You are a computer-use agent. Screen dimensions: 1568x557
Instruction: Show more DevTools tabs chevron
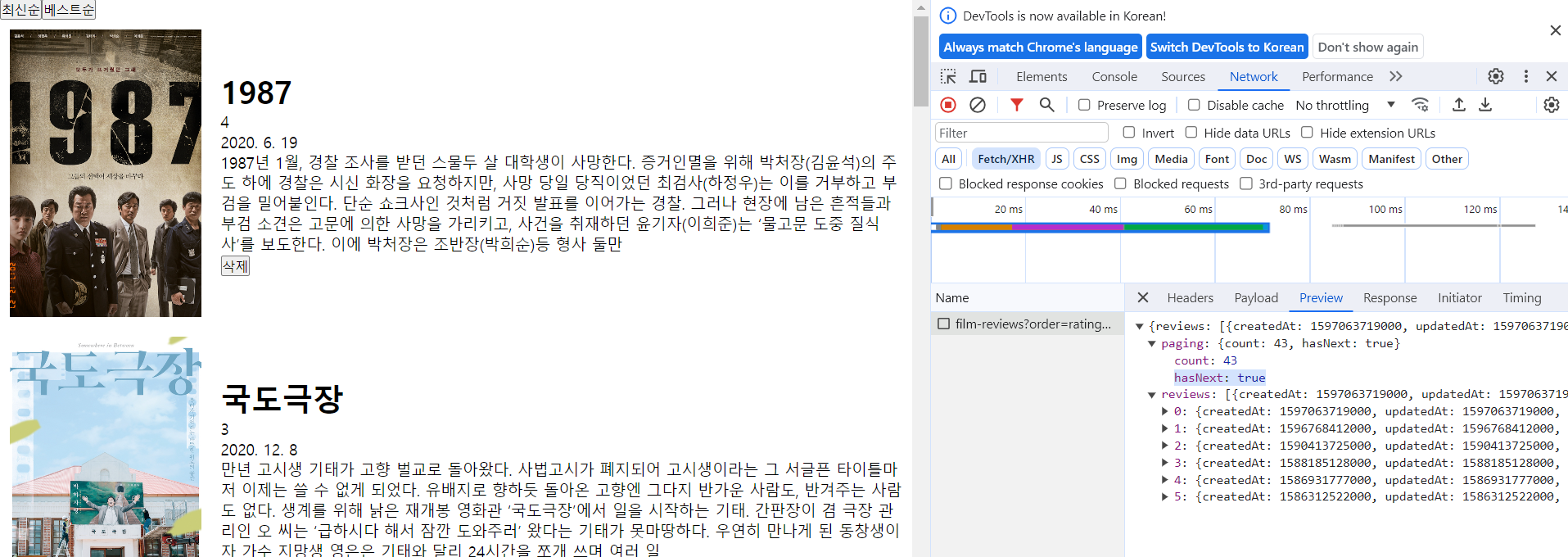[x=1396, y=76]
